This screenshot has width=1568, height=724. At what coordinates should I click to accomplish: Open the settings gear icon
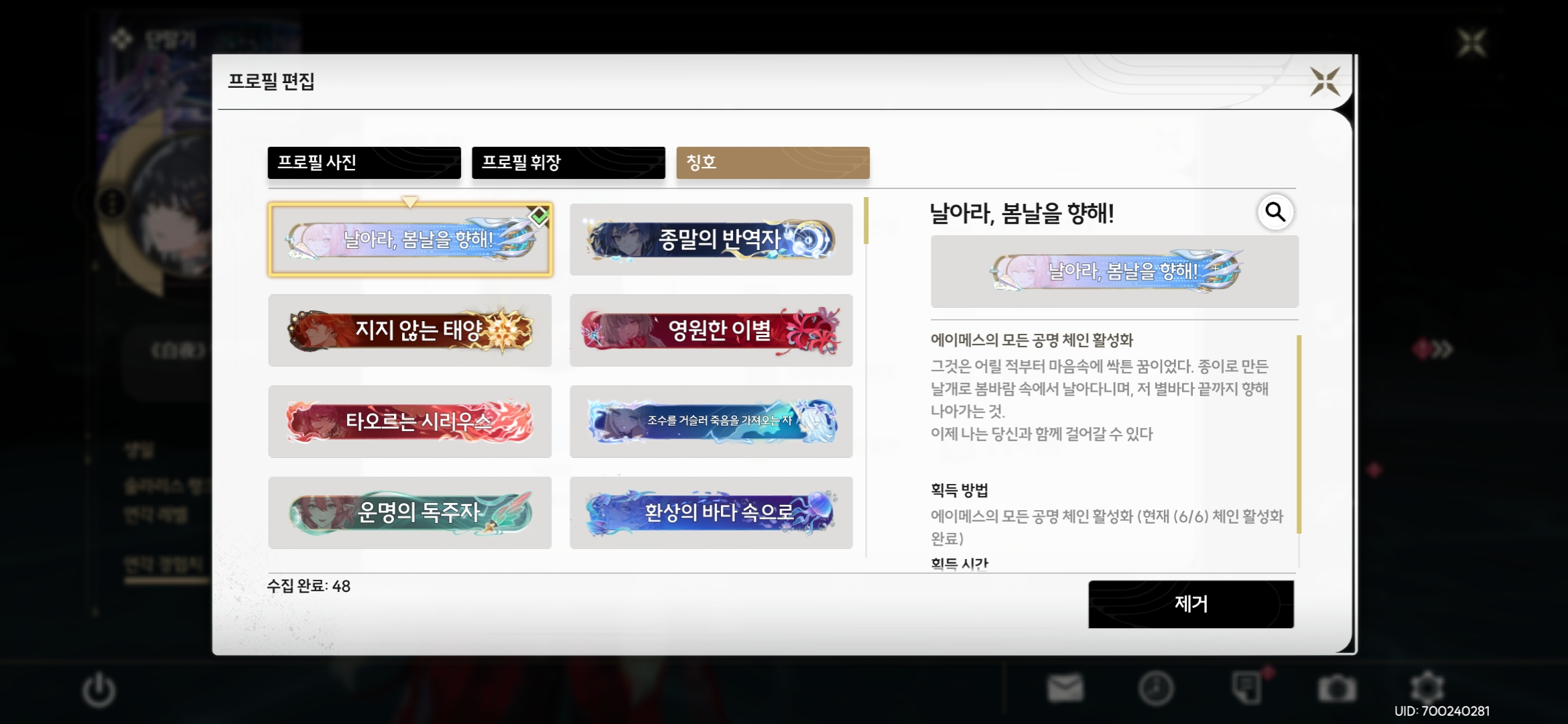1427,688
